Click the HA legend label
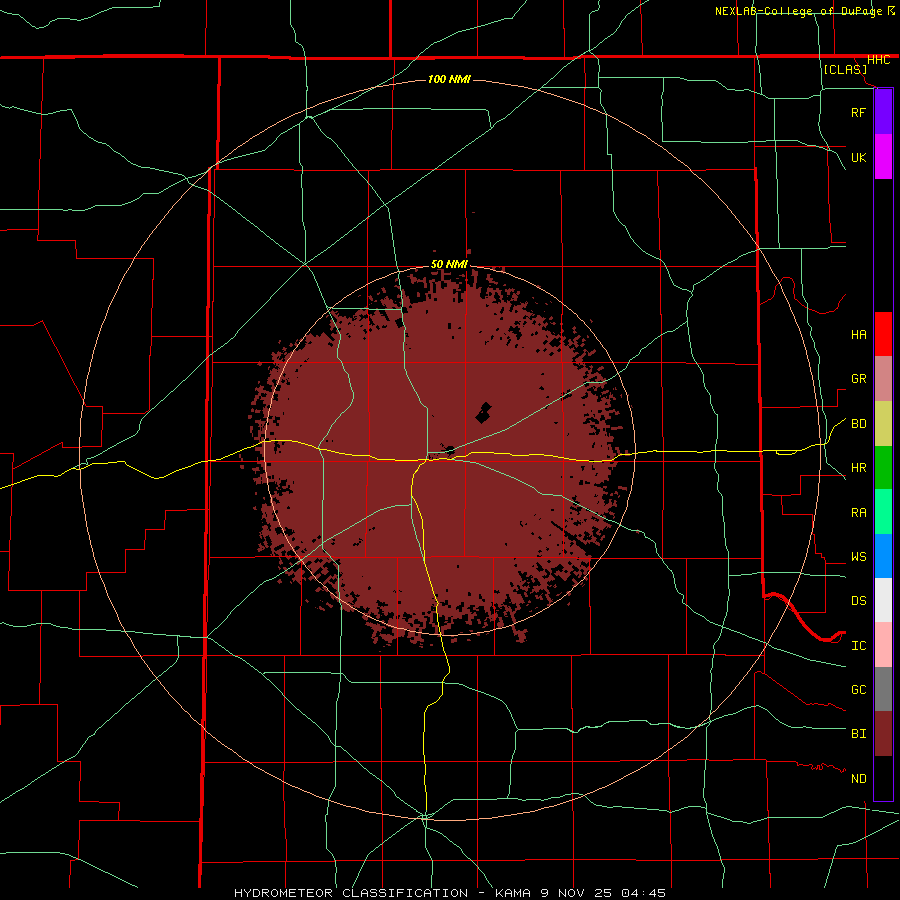This screenshot has height=900, width=900. [x=858, y=335]
